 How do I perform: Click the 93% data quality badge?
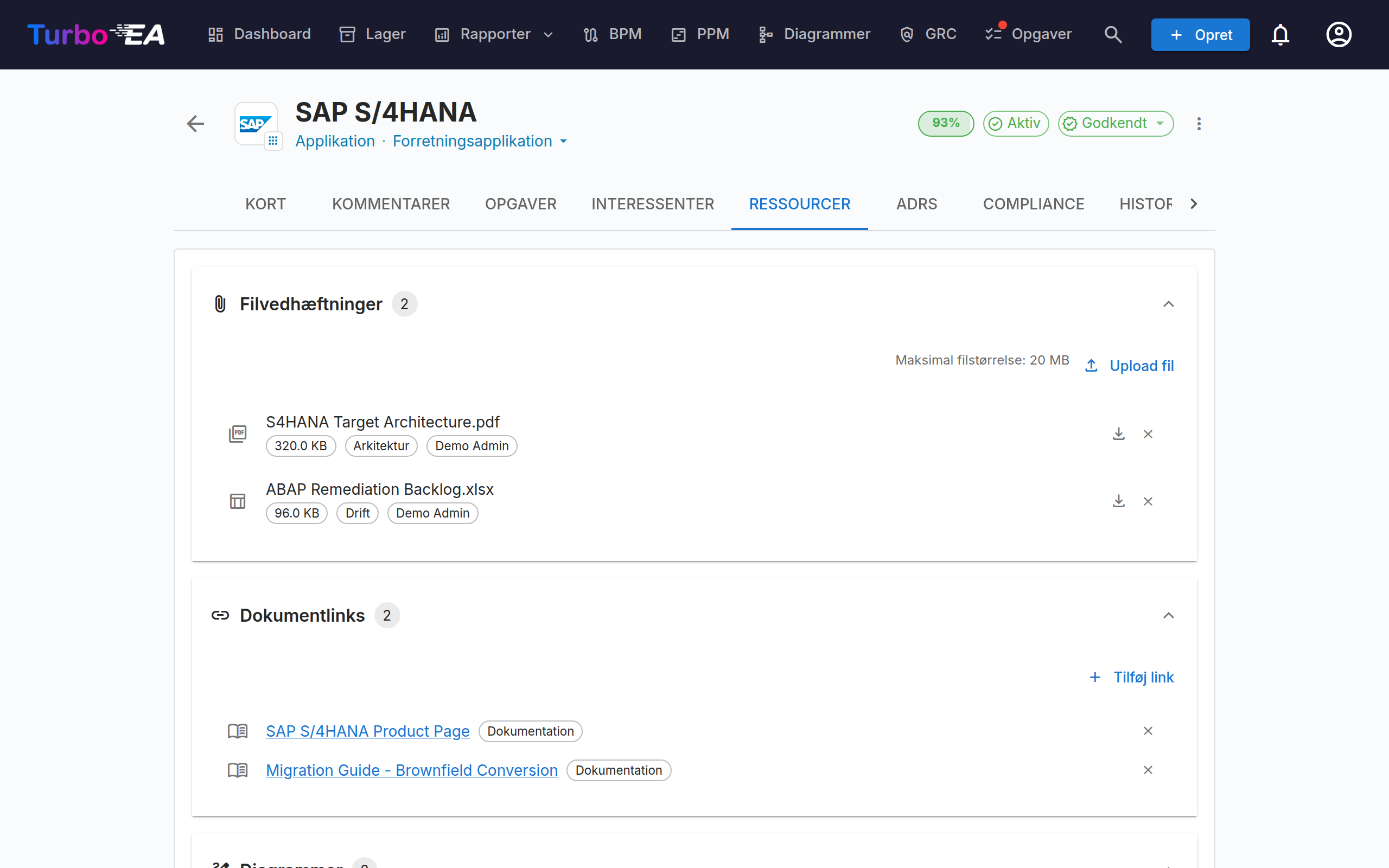(945, 124)
